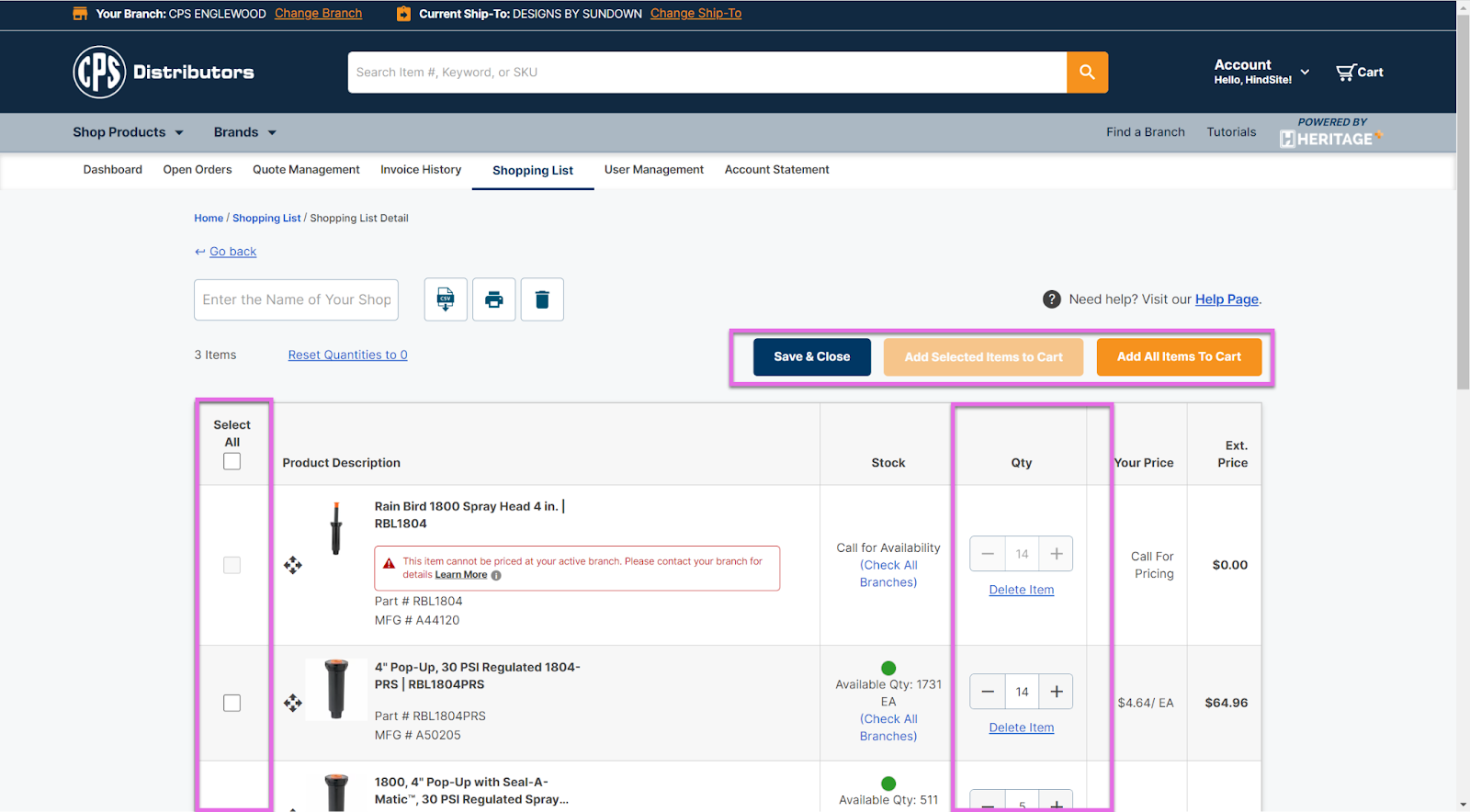Click 4" Pop-Up RBL1804PRS product thumbnail
The width and height of the screenshot is (1470, 812).
coord(336,689)
